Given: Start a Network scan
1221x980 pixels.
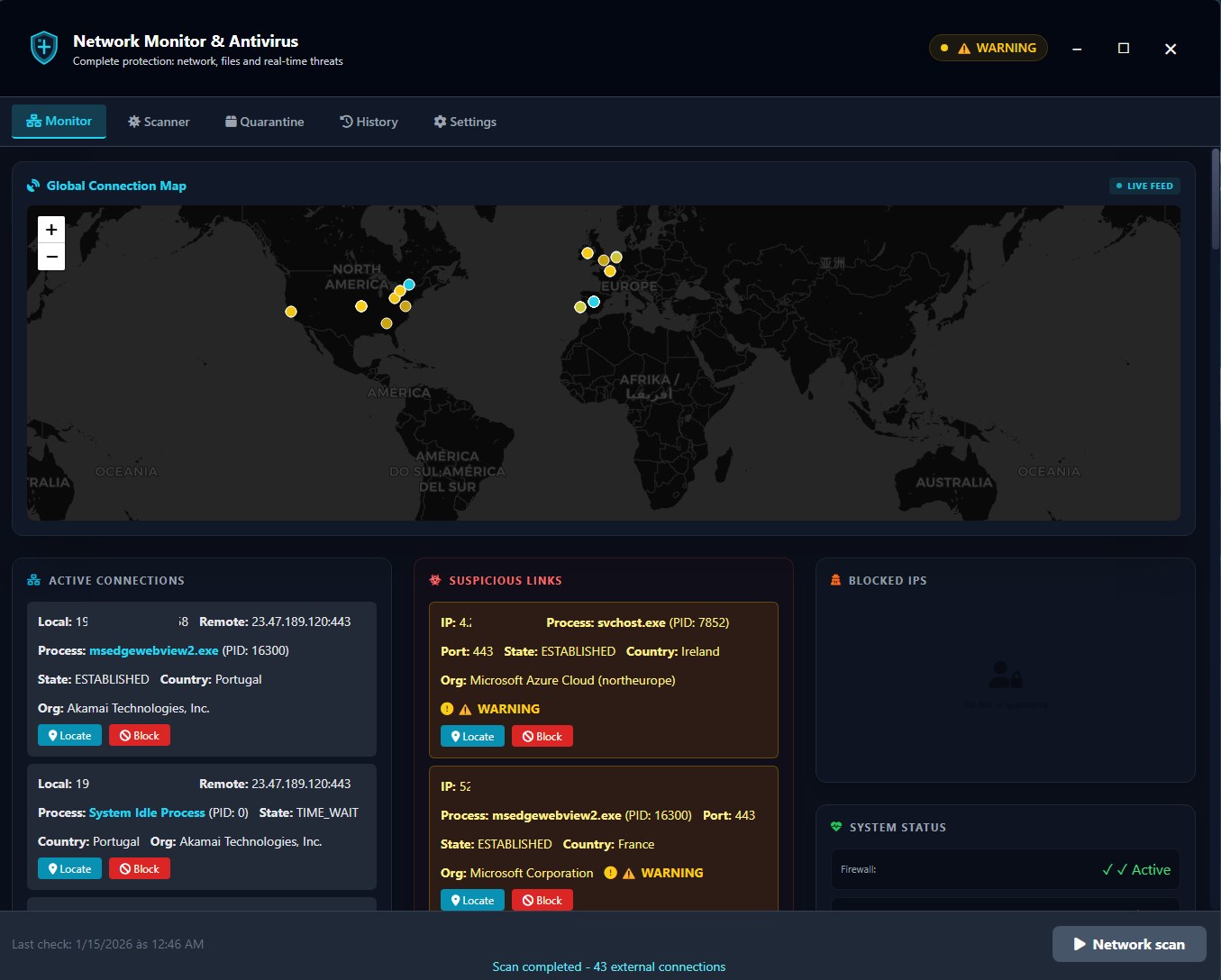Looking at the screenshot, I should [x=1129, y=944].
